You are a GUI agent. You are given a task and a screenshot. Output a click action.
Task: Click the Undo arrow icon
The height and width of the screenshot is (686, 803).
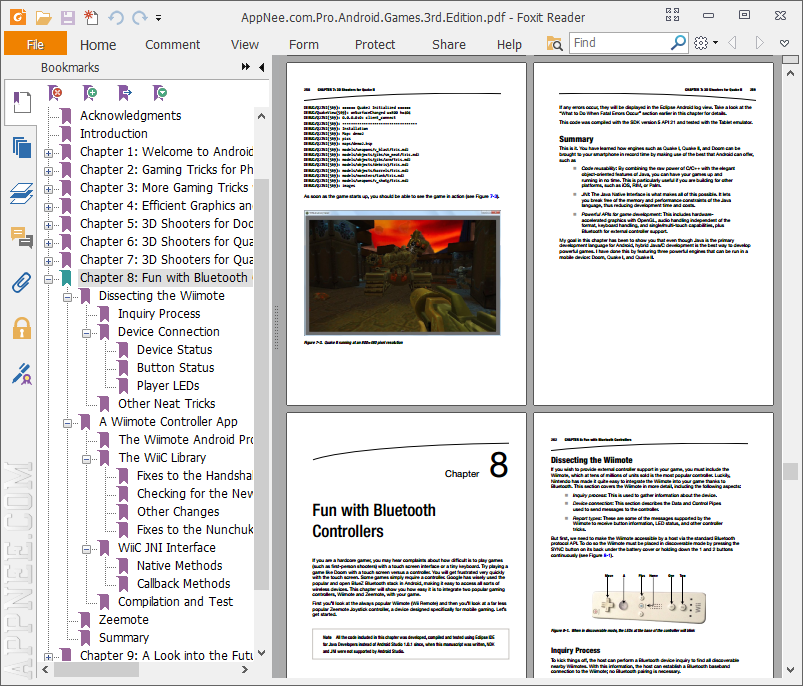point(116,18)
